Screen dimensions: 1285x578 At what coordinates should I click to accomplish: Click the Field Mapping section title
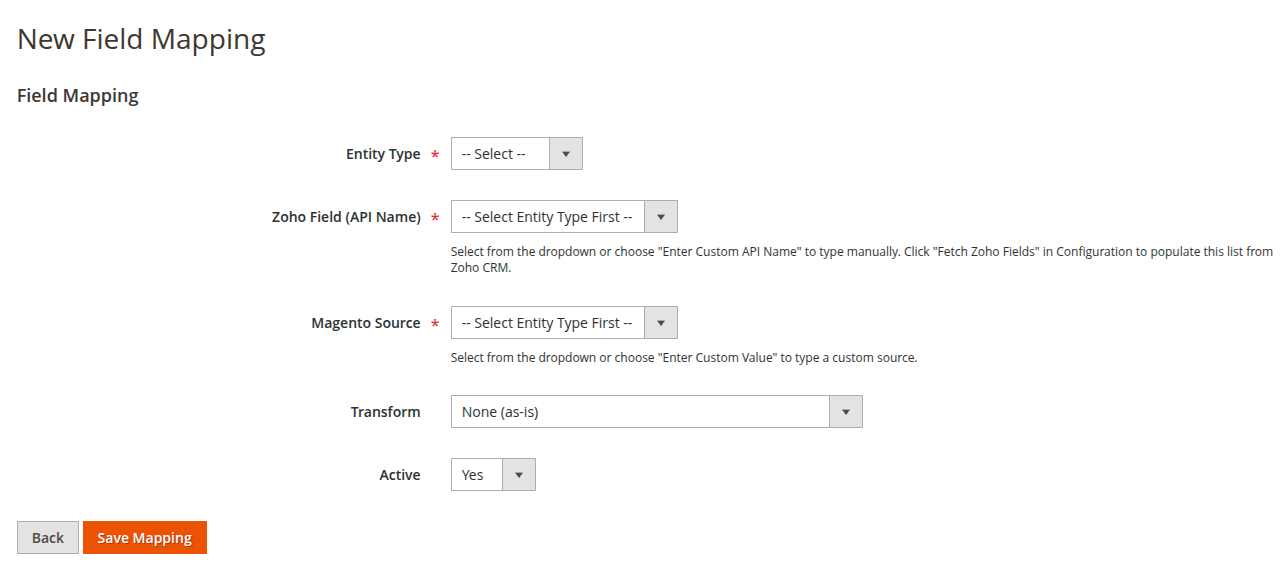[78, 96]
